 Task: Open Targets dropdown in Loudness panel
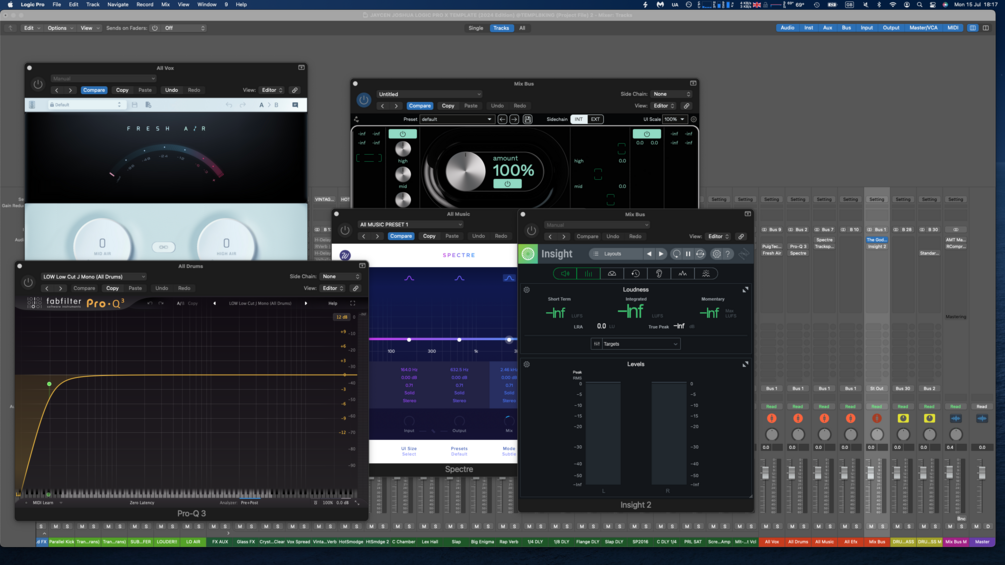point(635,344)
